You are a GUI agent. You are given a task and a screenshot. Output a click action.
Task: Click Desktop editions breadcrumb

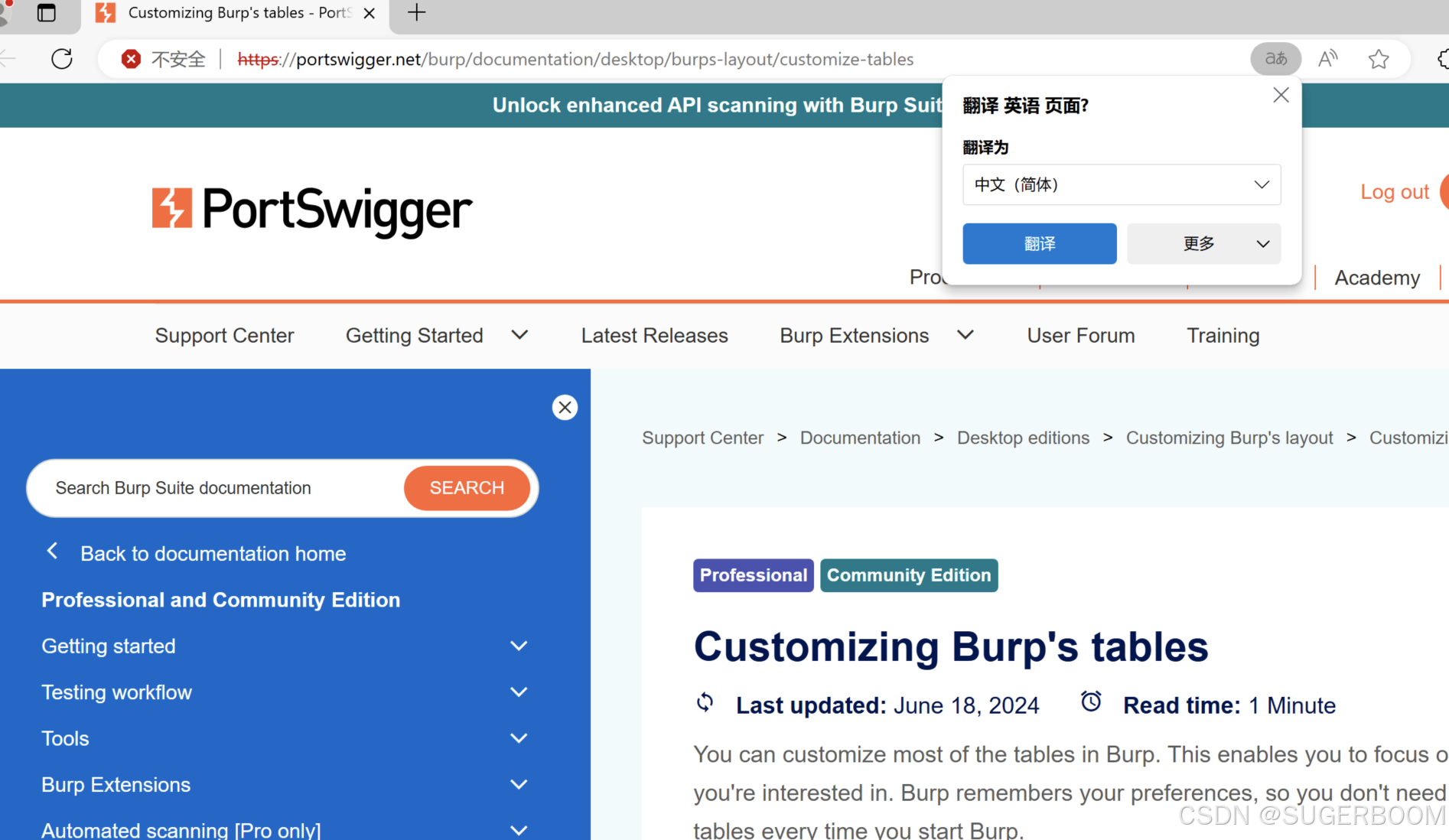[x=1023, y=438]
